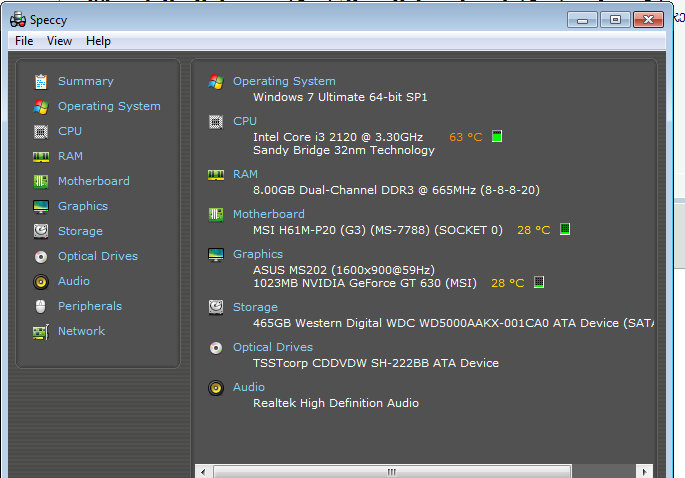Open the Help menu
Image resolution: width=685 pixels, height=478 pixels.
pos(98,41)
